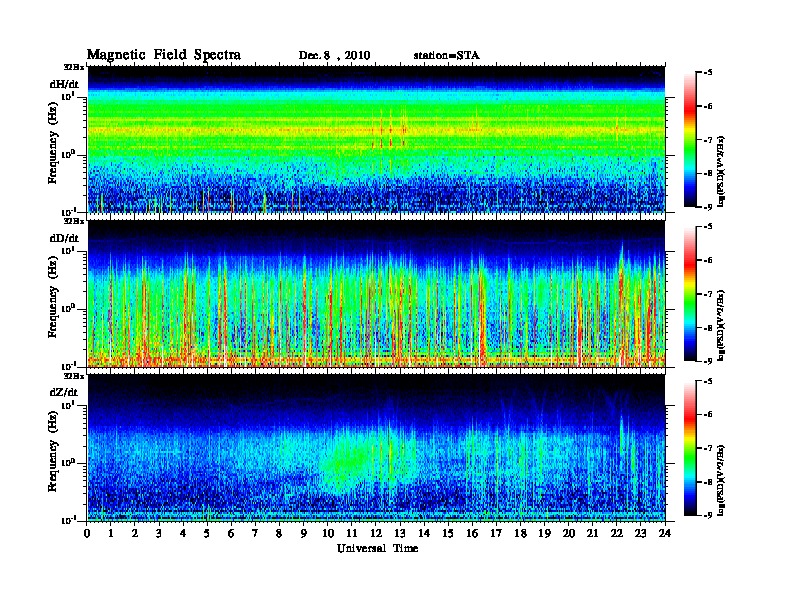Click the "station=STA" label
The height and width of the screenshot is (612, 792).
tap(447, 56)
